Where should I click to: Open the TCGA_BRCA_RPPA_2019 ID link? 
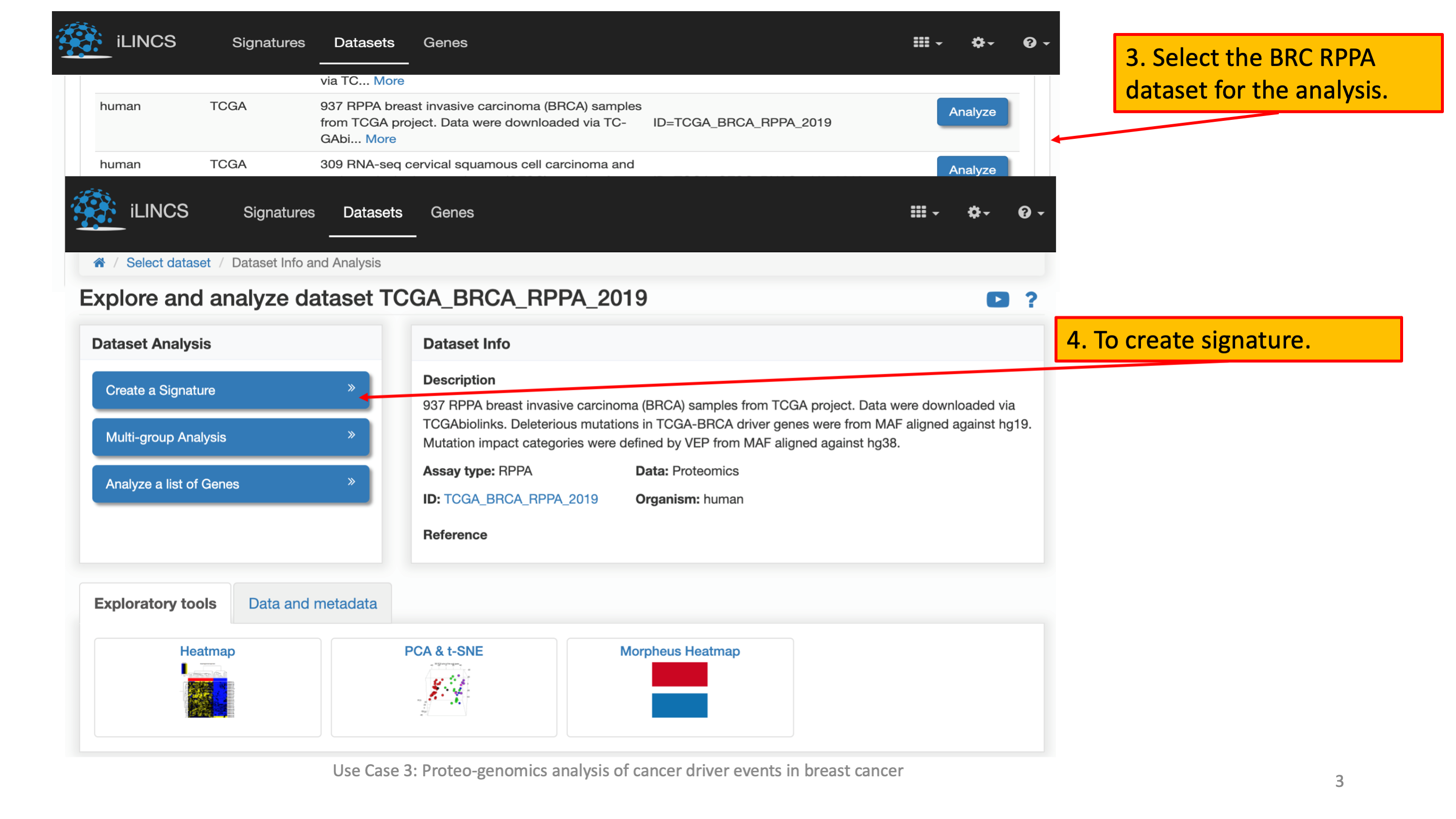(520, 499)
